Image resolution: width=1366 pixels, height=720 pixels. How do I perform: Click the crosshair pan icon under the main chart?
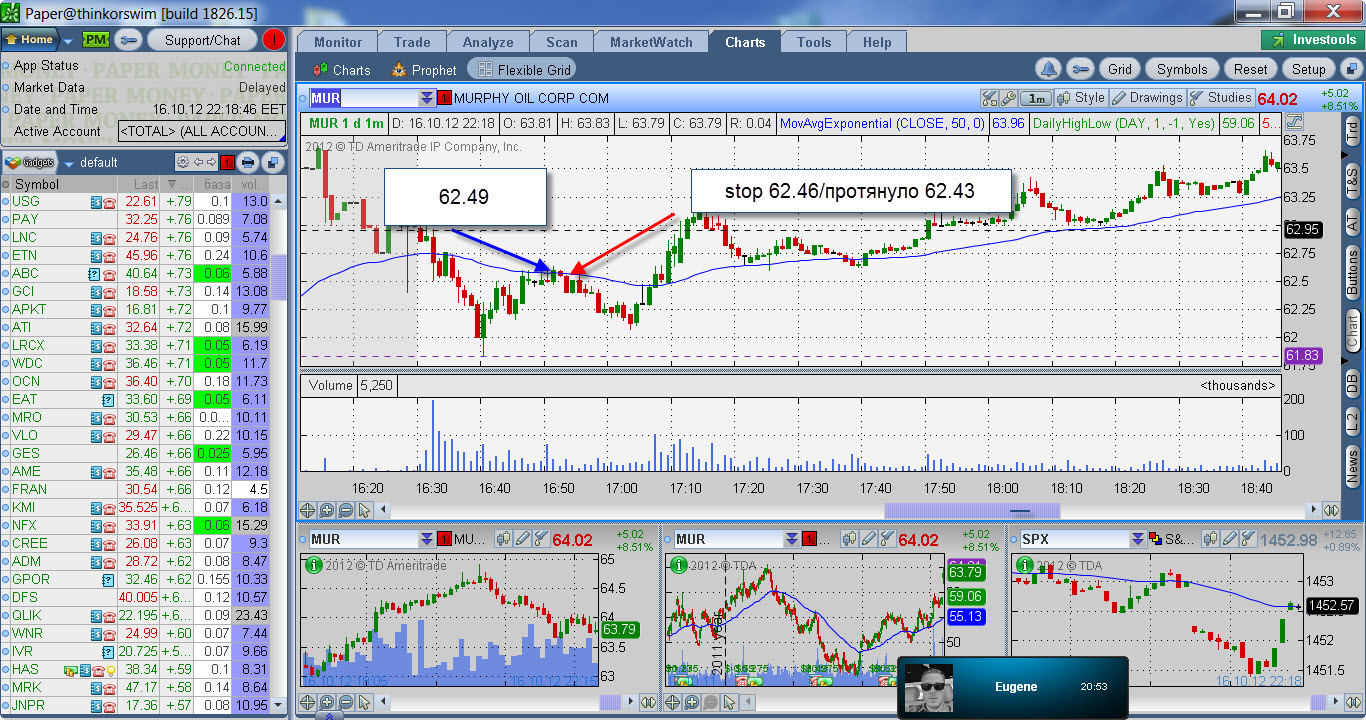pos(308,510)
